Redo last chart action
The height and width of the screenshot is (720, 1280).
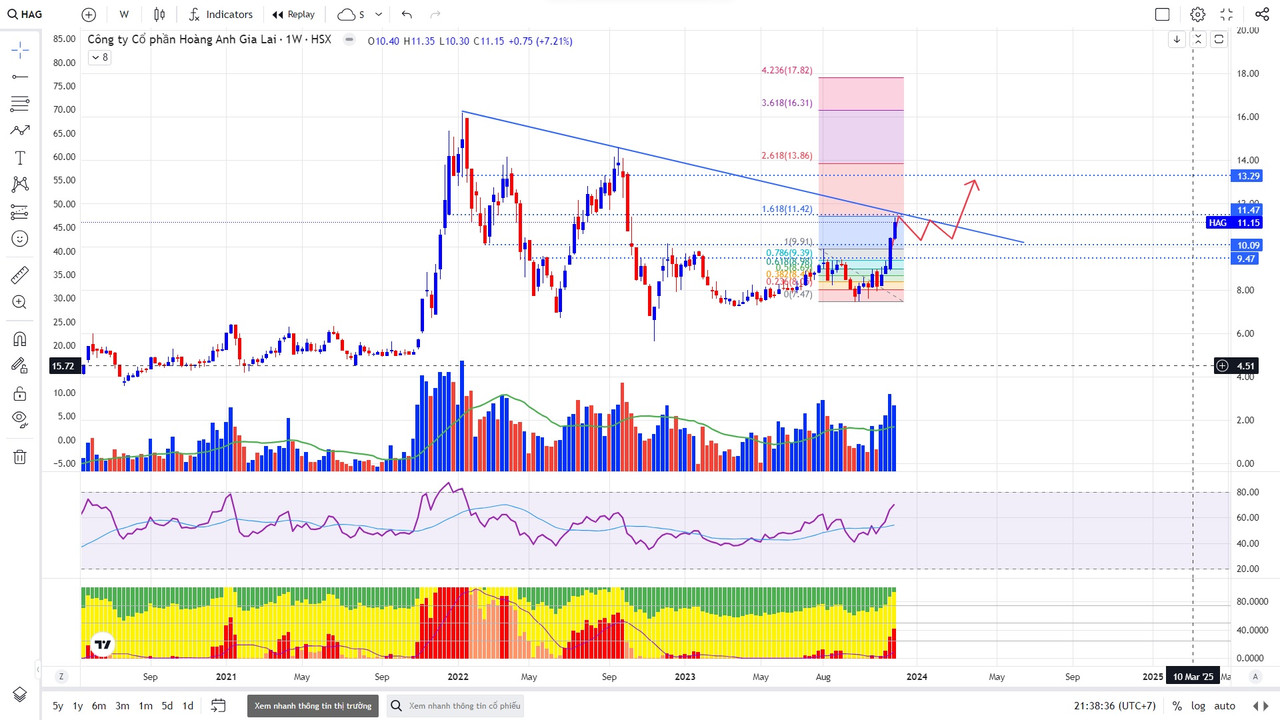coord(434,14)
